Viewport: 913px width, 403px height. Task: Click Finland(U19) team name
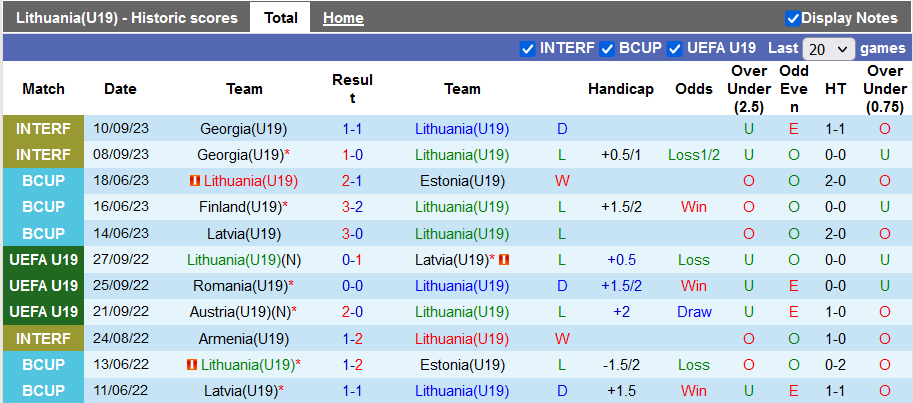point(240,207)
